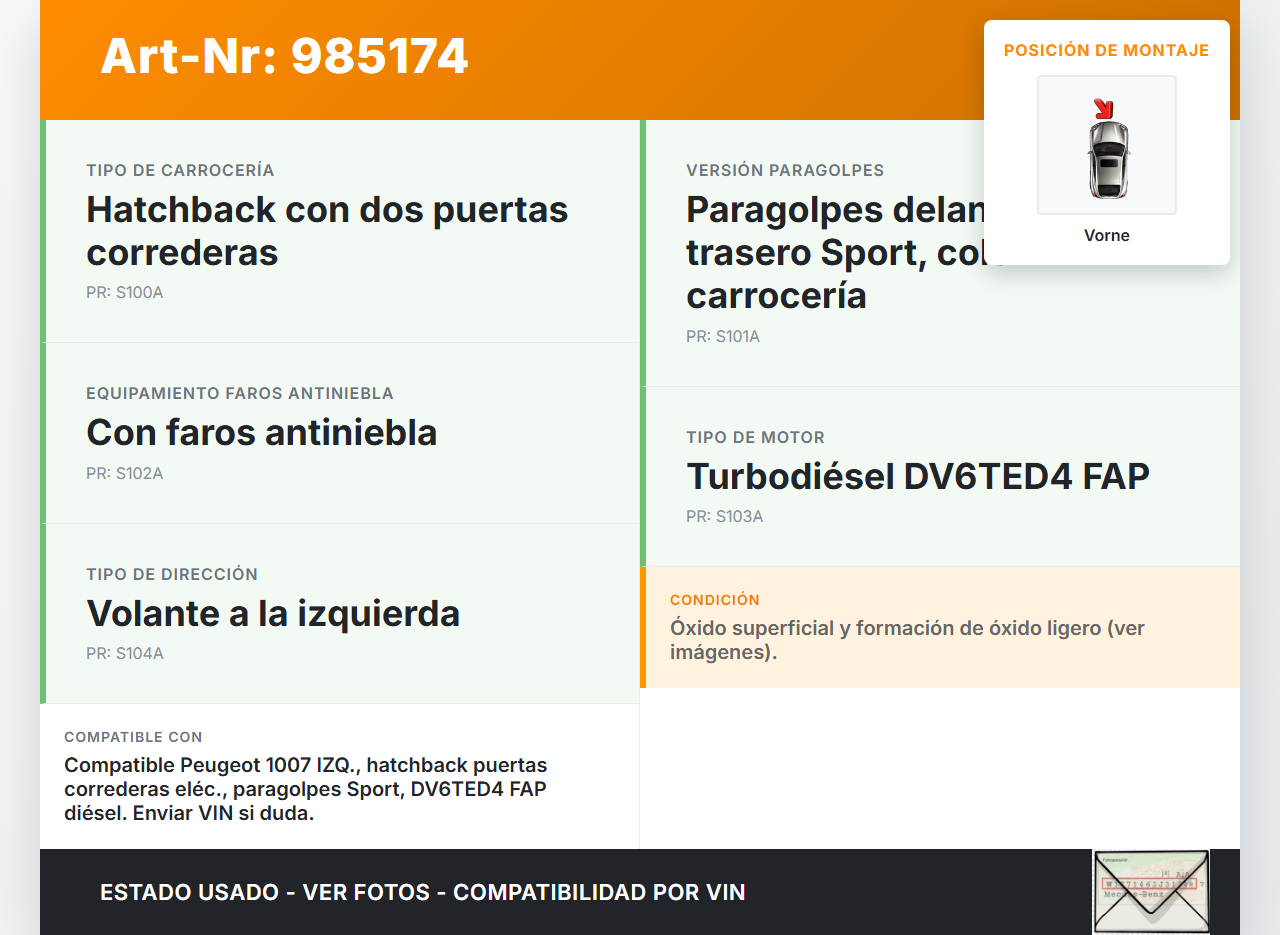Select the Peugeot 1007 compatibility text
The width and height of the screenshot is (1280, 935).
coord(306,789)
